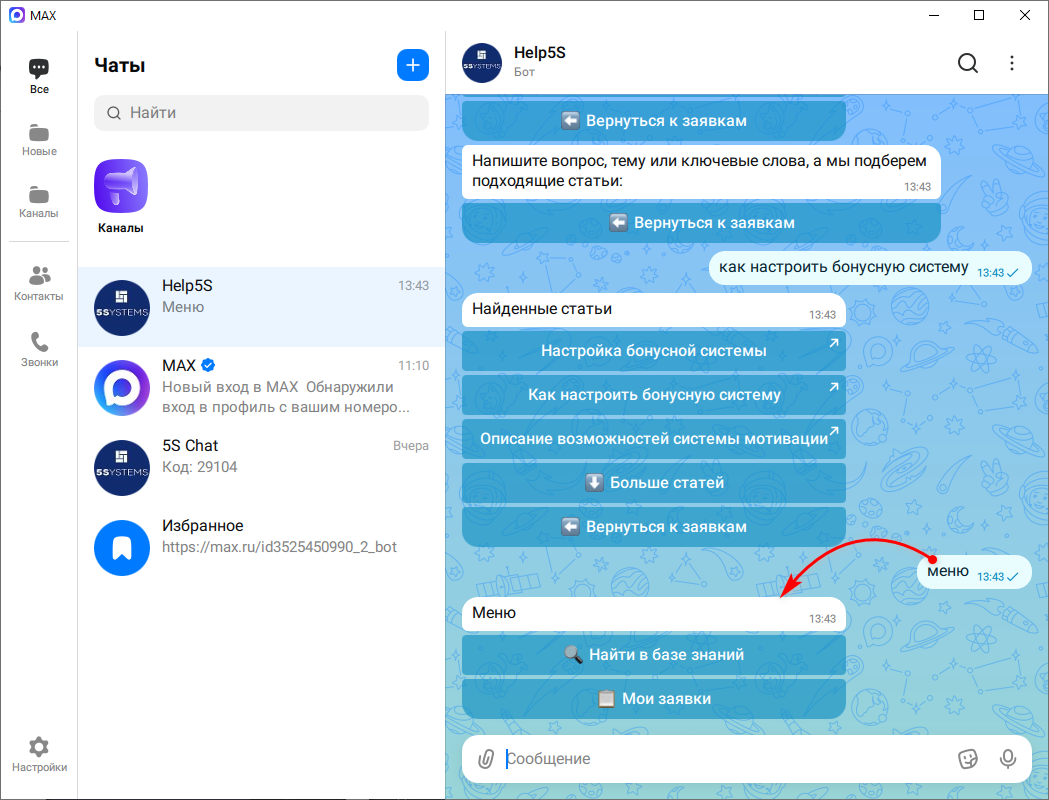The width and height of the screenshot is (1049, 800).
Task: Click the Help5S avatar in chat header
Action: click(x=482, y=63)
